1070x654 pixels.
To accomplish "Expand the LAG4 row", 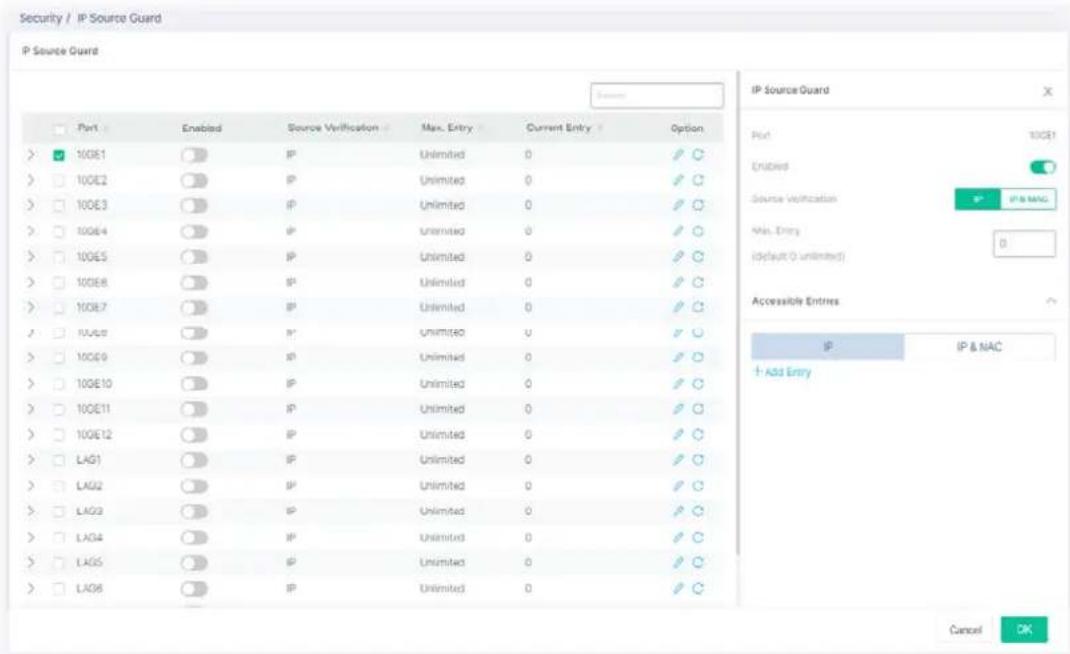I will tap(31, 538).
